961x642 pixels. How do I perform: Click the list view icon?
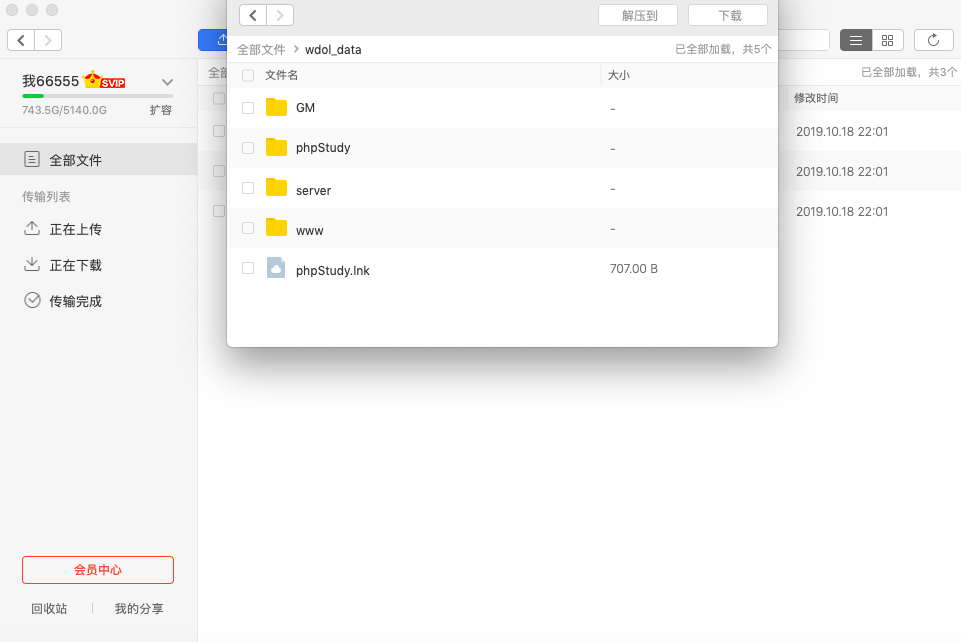click(856, 40)
